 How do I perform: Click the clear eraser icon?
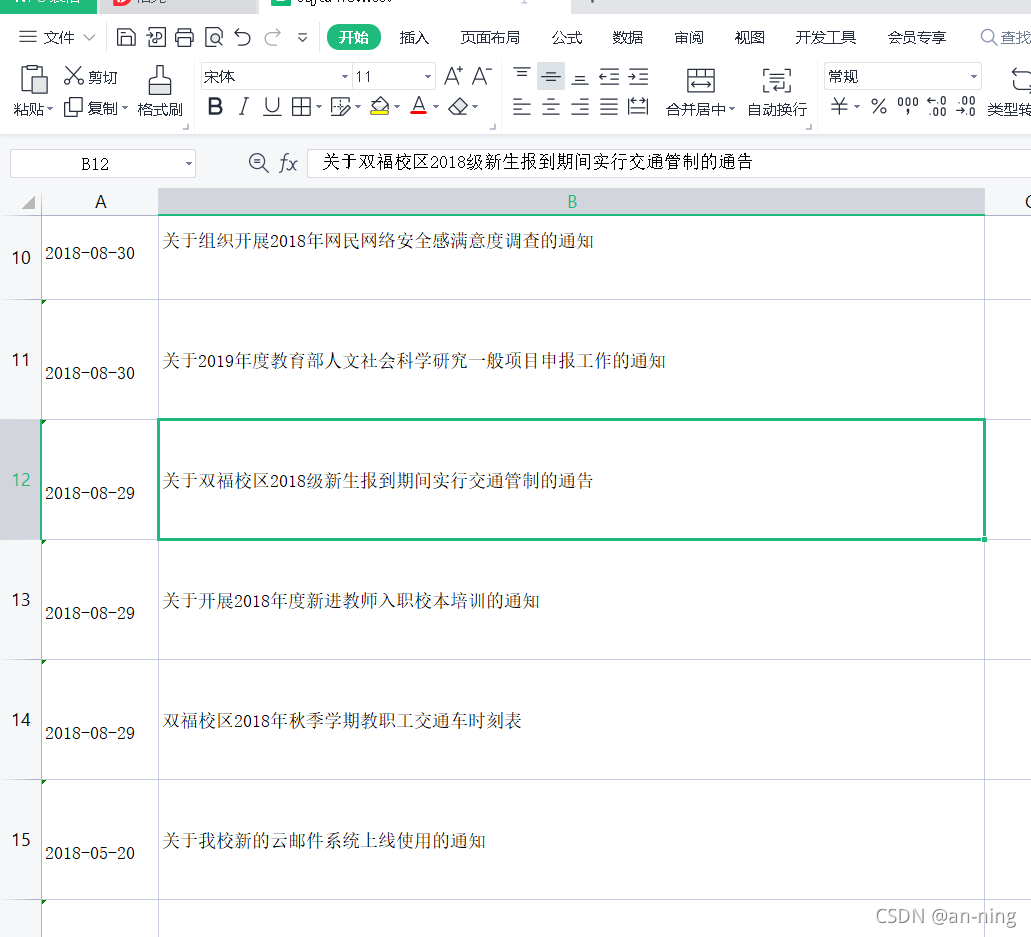pos(458,107)
